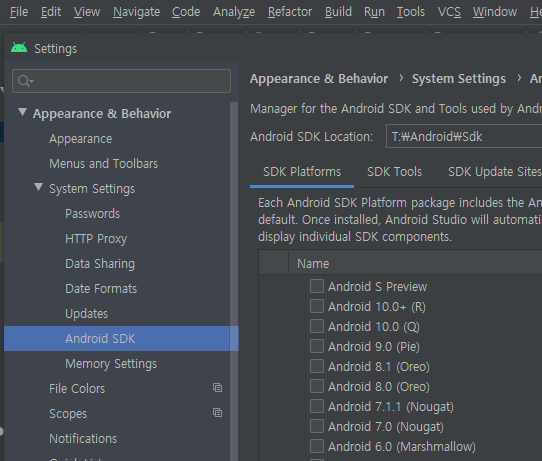Click the Android 7.1.1 (Nougat) row text
Viewport: 542px width, 461px height.
pos(391,407)
